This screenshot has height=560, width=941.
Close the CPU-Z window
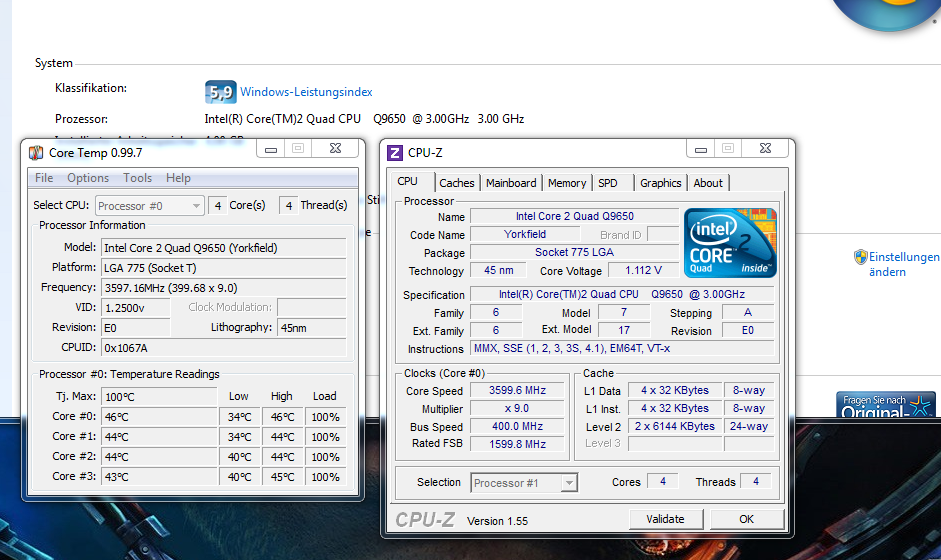[x=766, y=148]
